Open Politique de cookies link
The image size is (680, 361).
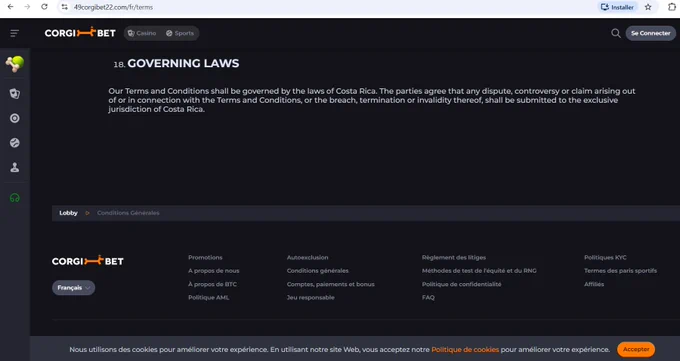pos(465,349)
